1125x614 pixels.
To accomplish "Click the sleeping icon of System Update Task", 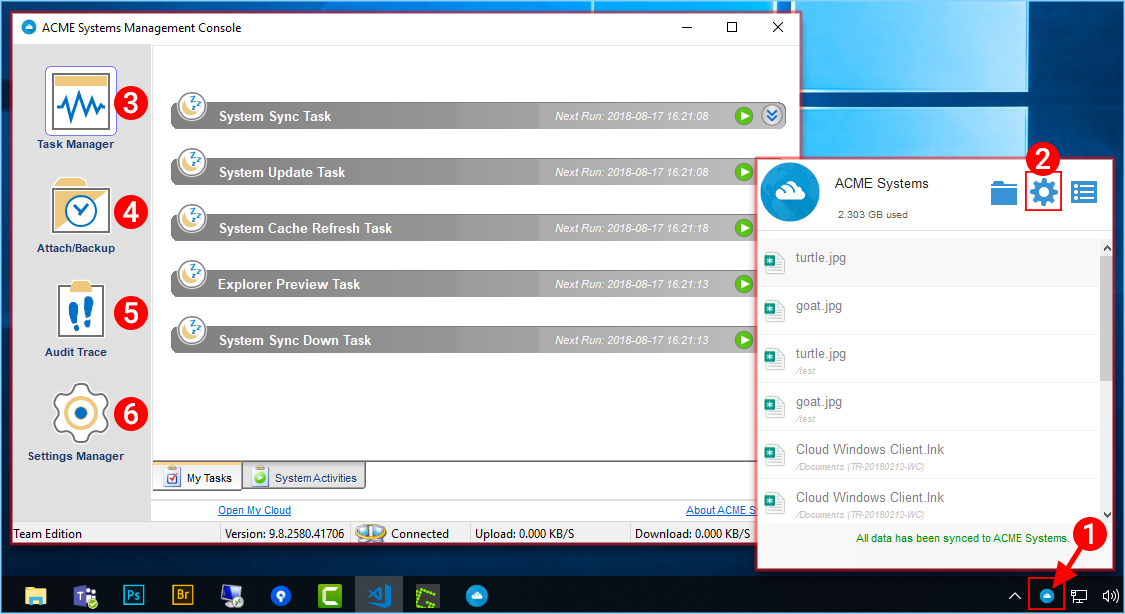I will 192,162.
